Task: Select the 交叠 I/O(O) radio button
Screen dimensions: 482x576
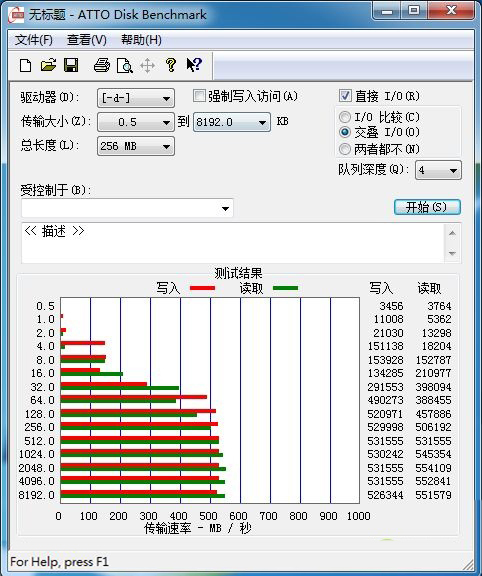Action: tap(345, 132)
